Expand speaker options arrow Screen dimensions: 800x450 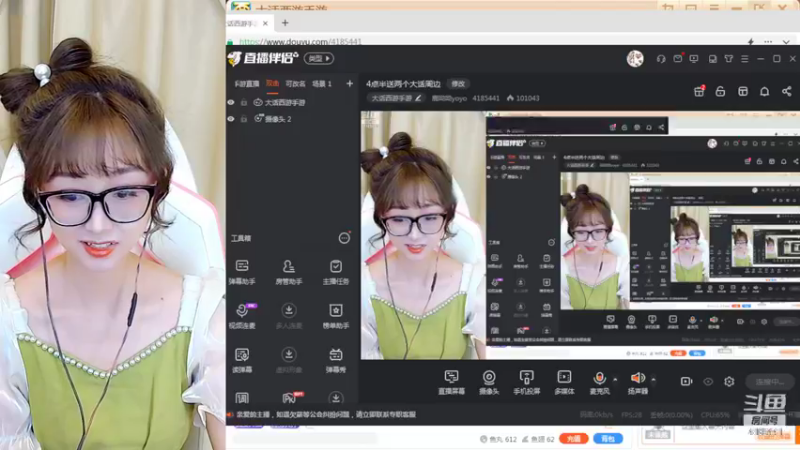click(653, 379)
